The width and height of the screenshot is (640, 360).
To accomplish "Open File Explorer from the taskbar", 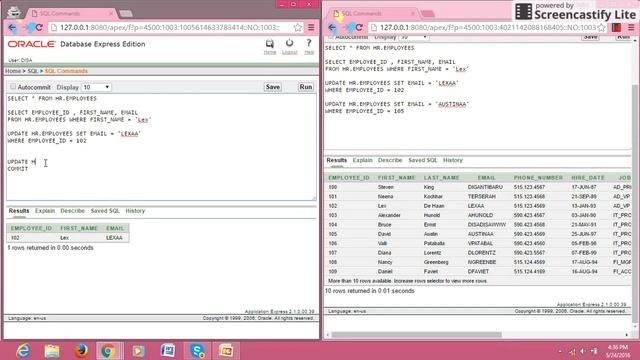I will [x=52, y=351].
